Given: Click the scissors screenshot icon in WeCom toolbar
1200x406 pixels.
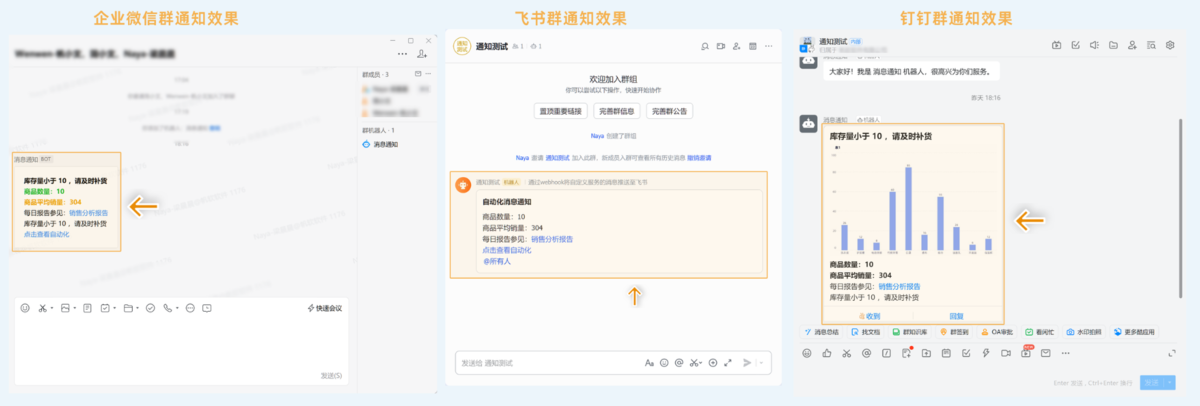Looking at the screenshot, I should tap(43, 307).
